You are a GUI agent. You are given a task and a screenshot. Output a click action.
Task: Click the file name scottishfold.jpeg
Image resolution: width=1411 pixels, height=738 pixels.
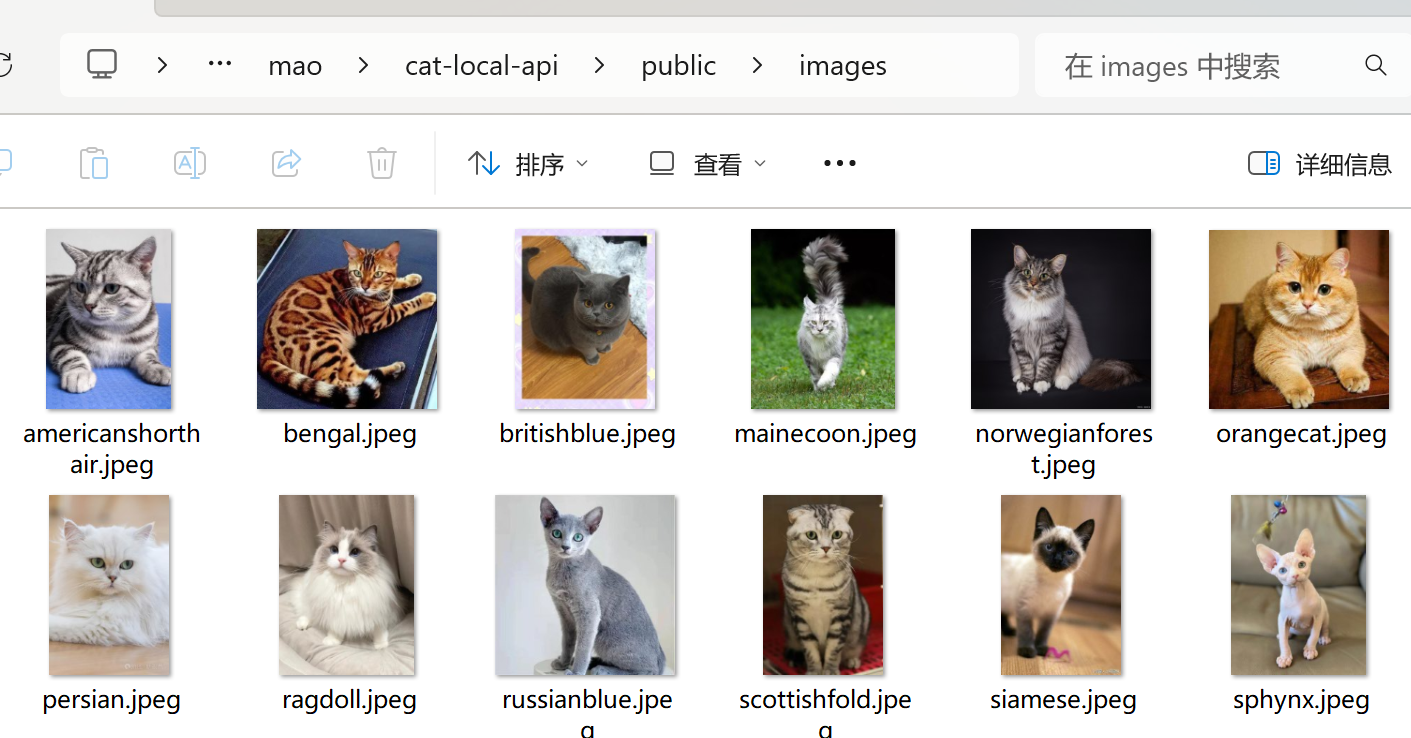825,712
